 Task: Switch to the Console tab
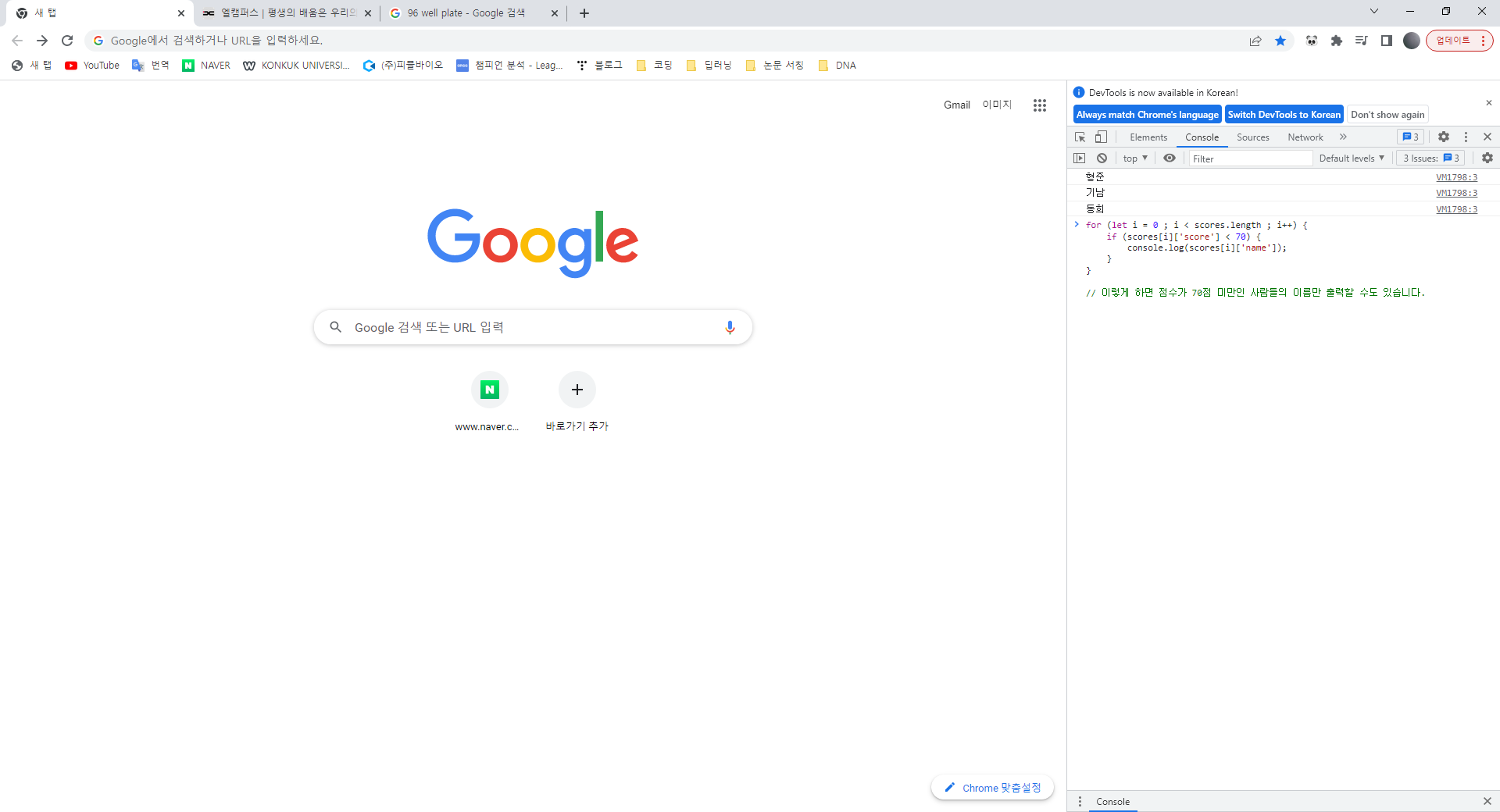pos(1202,137)
